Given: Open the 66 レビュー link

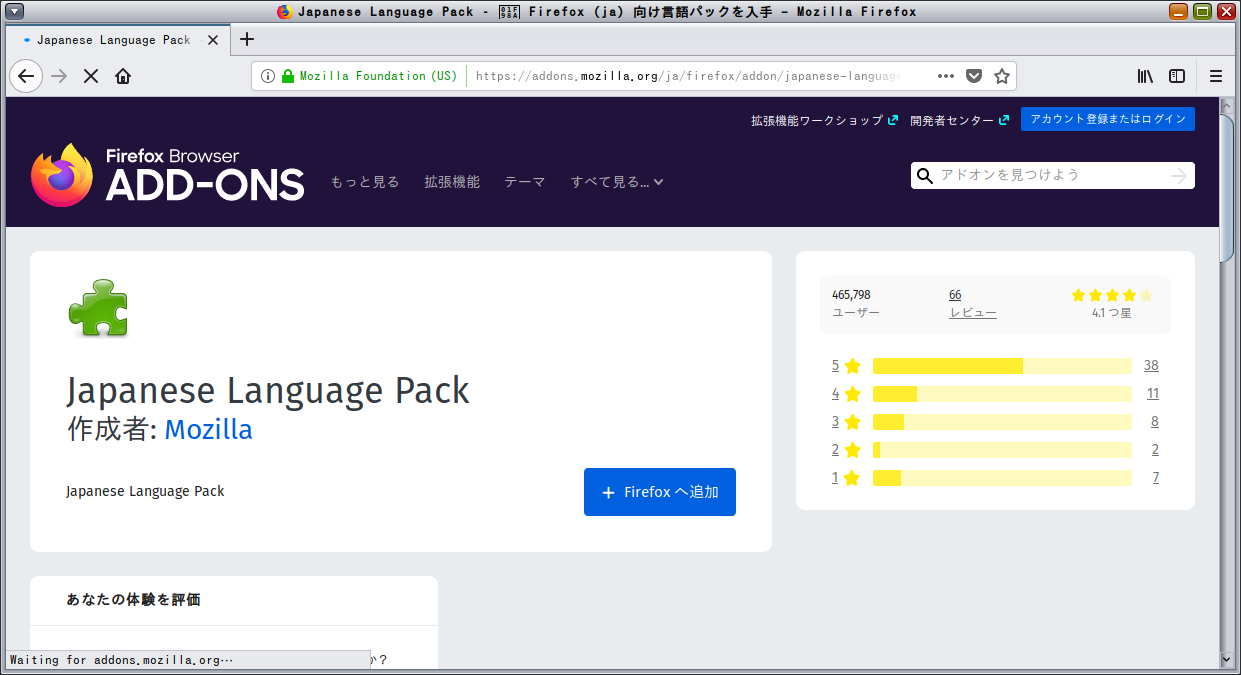Looking at the screenshot, I should (973, 304).
